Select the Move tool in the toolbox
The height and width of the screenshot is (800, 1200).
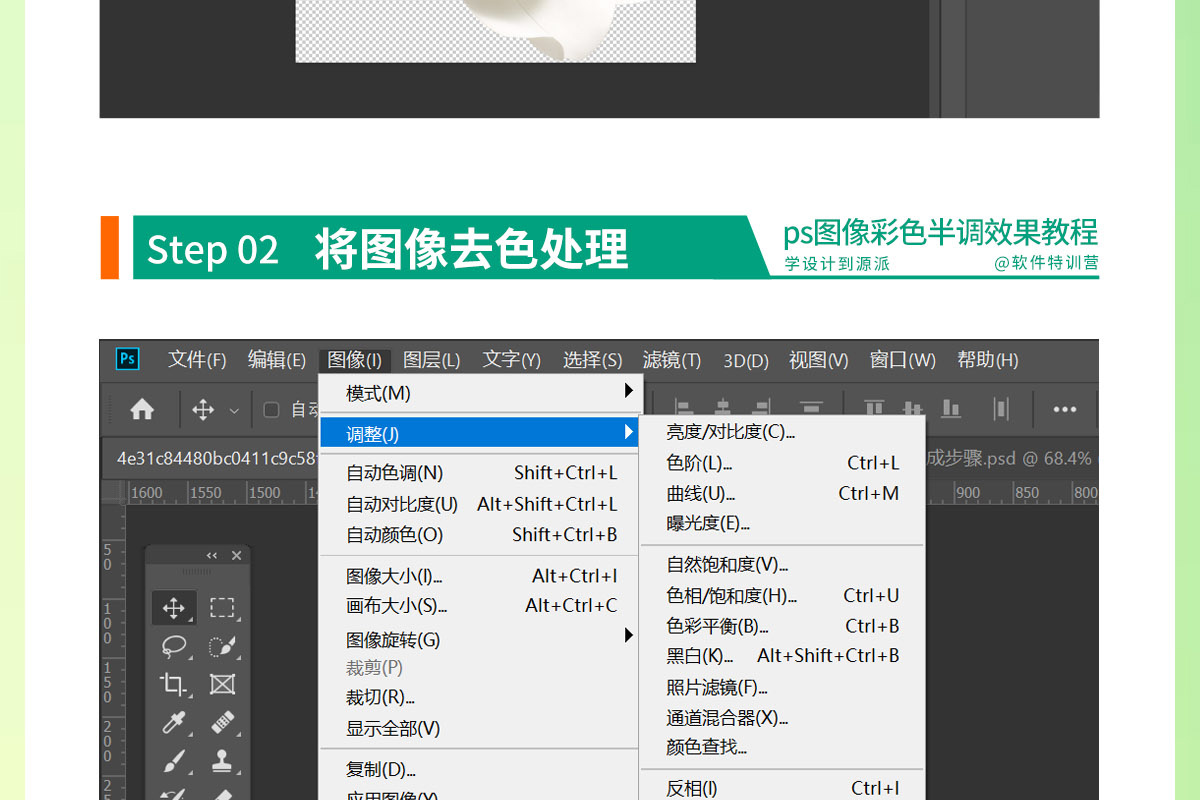tap(173, 608)
